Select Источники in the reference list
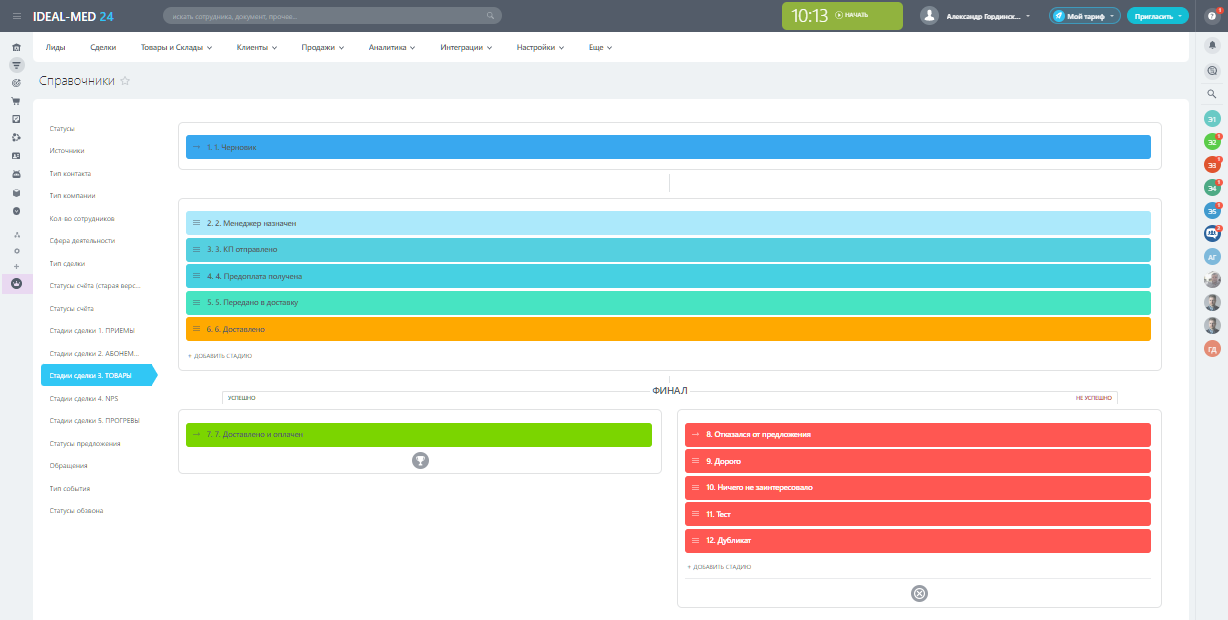This screenshot has width=1228, height=620. tap(66, 150)
